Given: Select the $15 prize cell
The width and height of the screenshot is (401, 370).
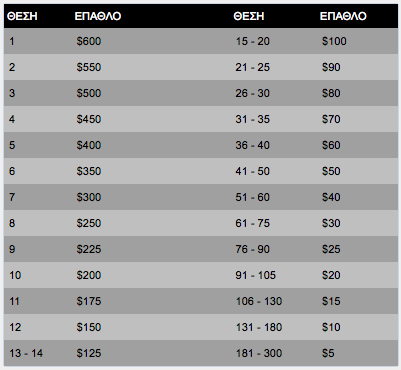Looking at the screenshot, I should pyautogui.click(x=331, y=301).
